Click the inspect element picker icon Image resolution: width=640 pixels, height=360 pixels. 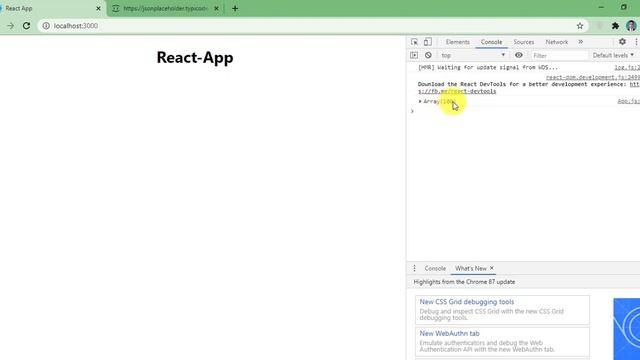414,42
